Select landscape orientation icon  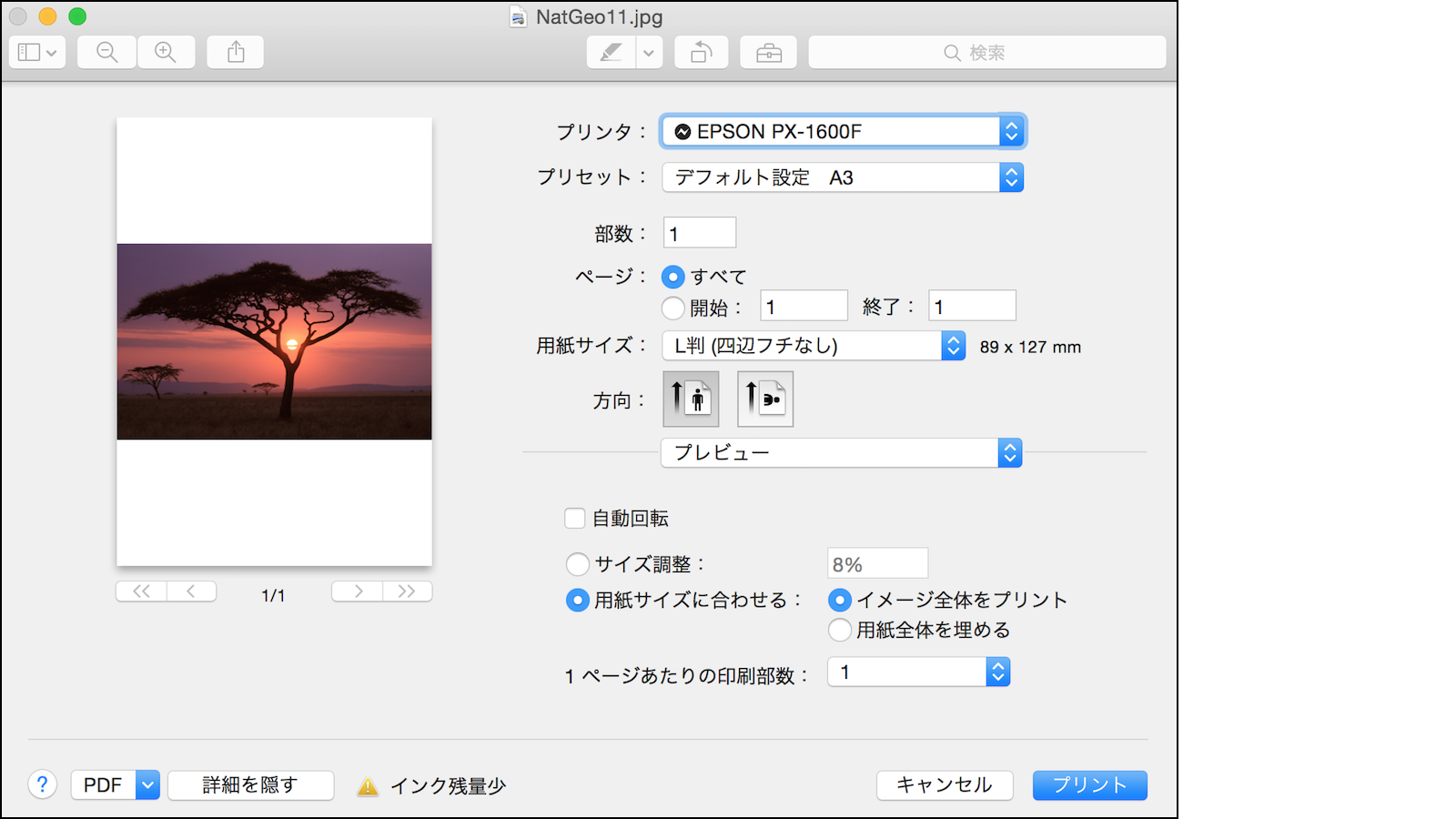pyautogui.click(x=765, y=399)
